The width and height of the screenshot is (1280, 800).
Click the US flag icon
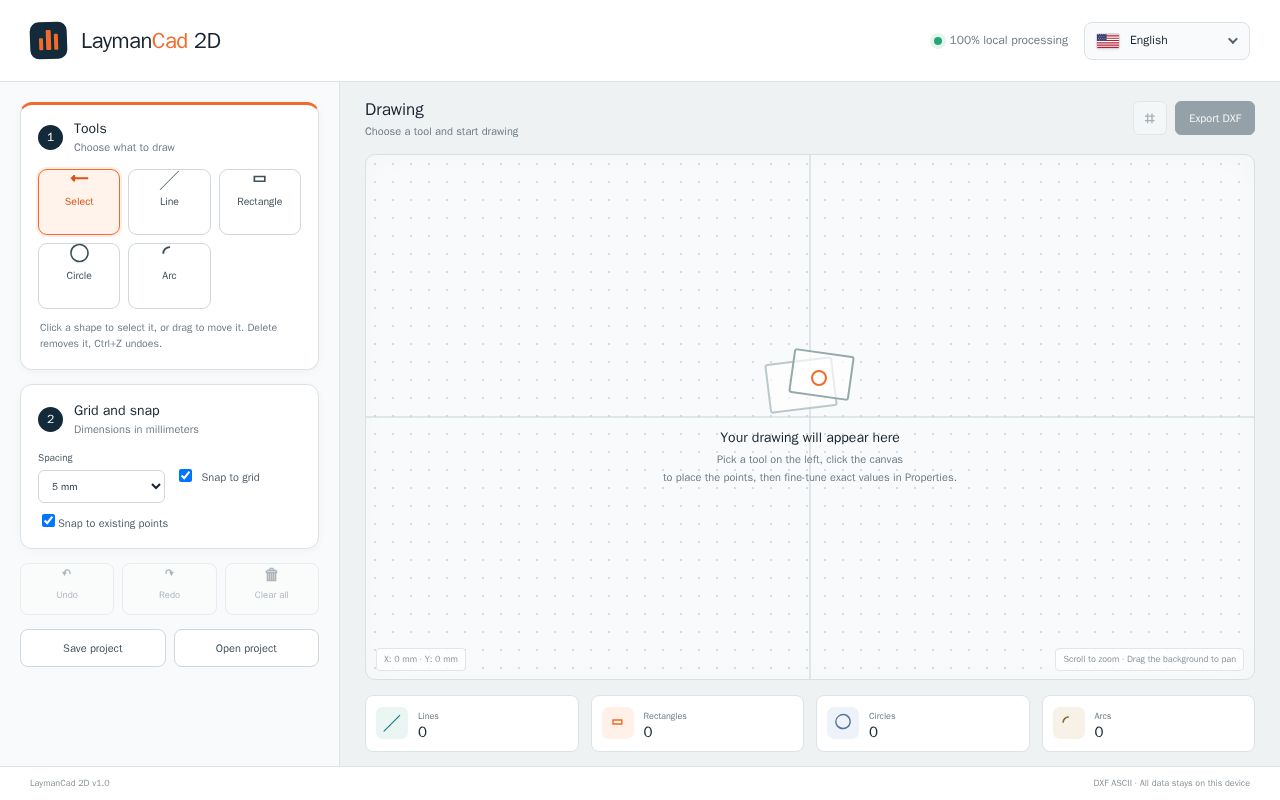(x=1108, y=41)
